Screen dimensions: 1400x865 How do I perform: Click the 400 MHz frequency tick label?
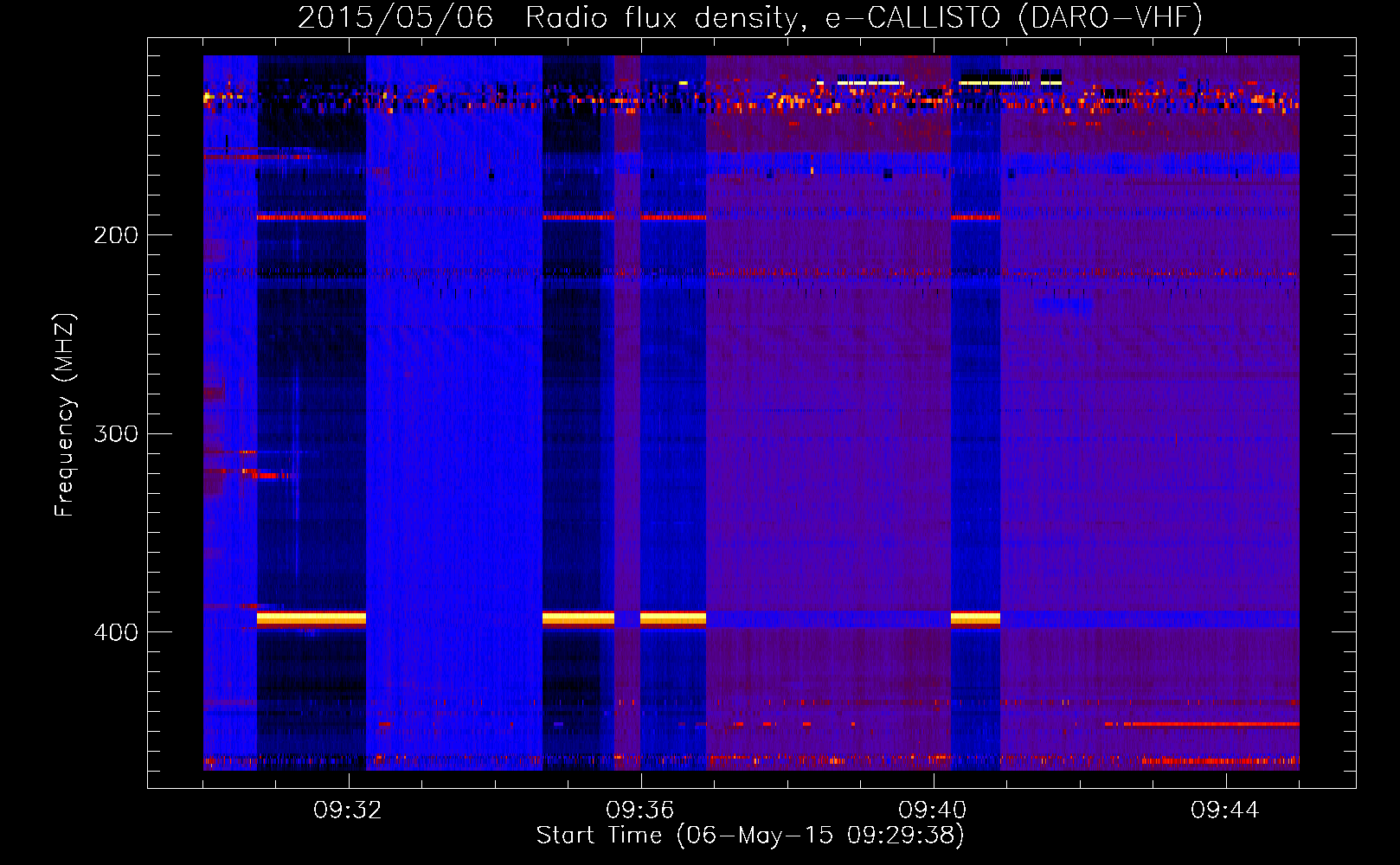[x=116, y=632]
